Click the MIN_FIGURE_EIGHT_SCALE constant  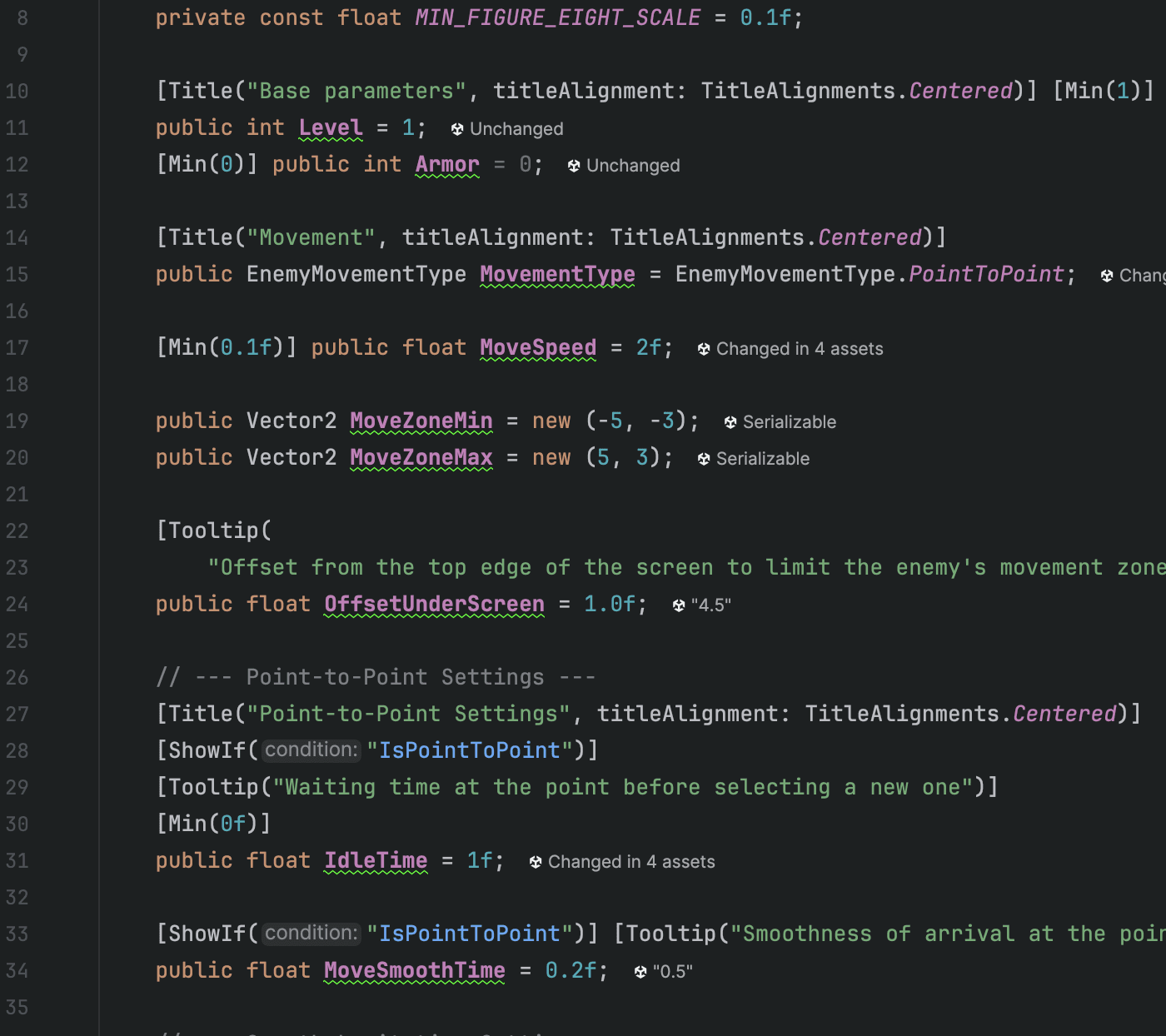click(558, 17)
